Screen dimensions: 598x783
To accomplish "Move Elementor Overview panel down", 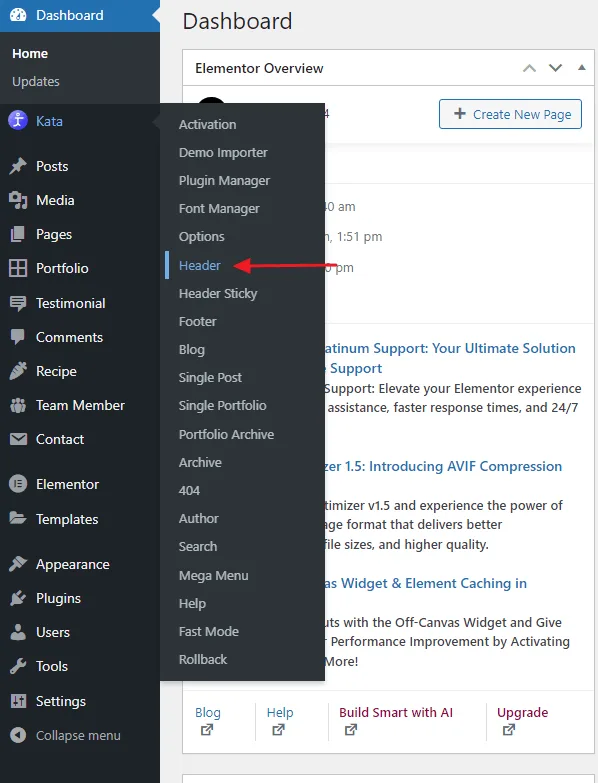I will 556,68.
